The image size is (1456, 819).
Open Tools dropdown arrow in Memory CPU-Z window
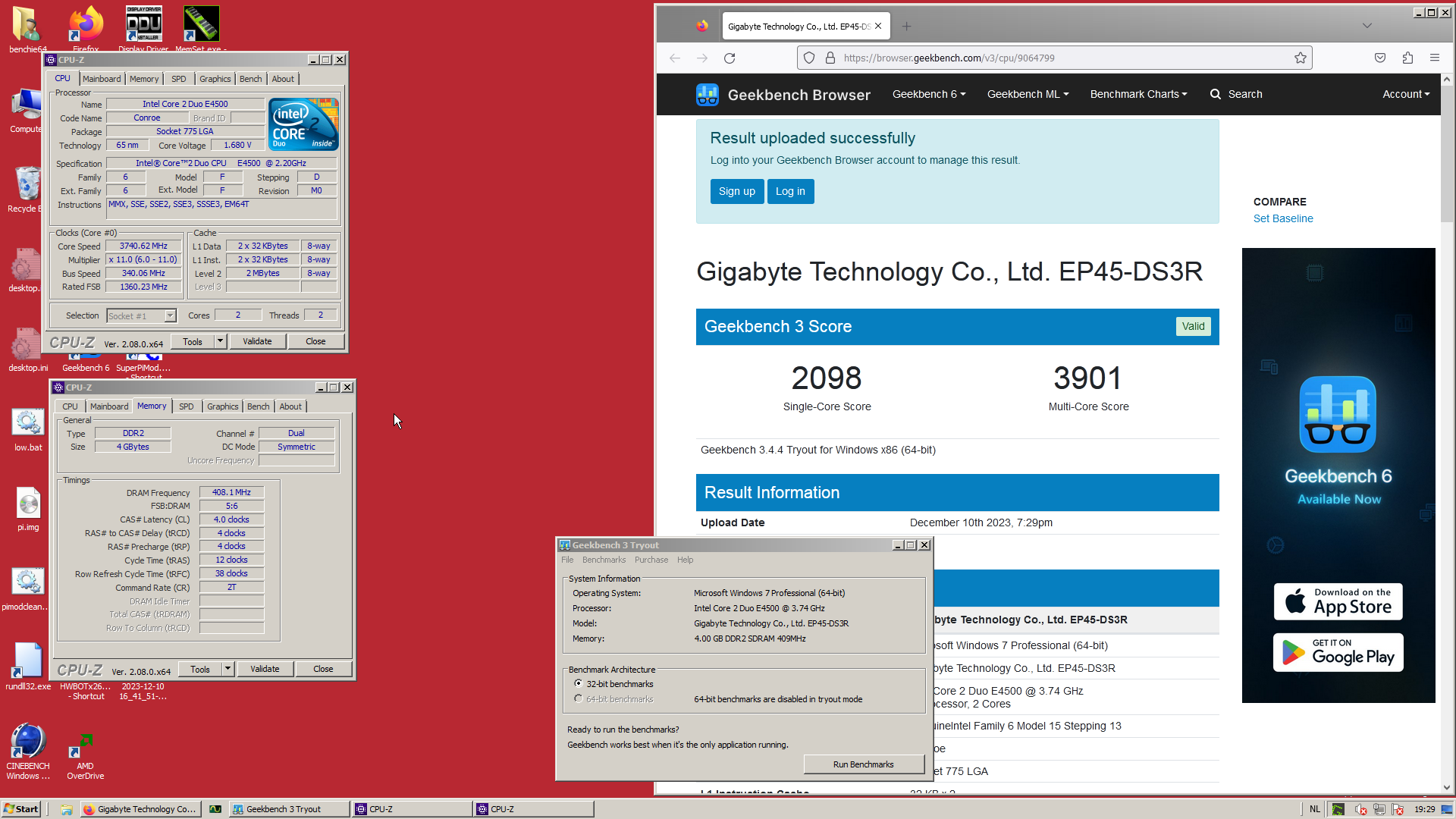(227, 669)
